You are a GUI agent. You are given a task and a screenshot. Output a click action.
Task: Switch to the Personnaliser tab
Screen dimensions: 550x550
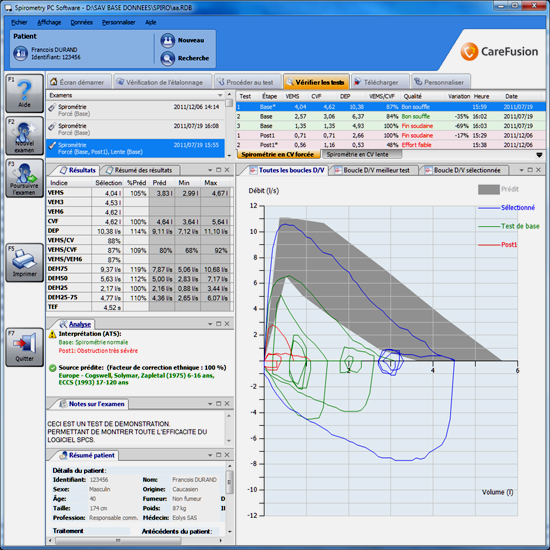click(x=441, y=82)
